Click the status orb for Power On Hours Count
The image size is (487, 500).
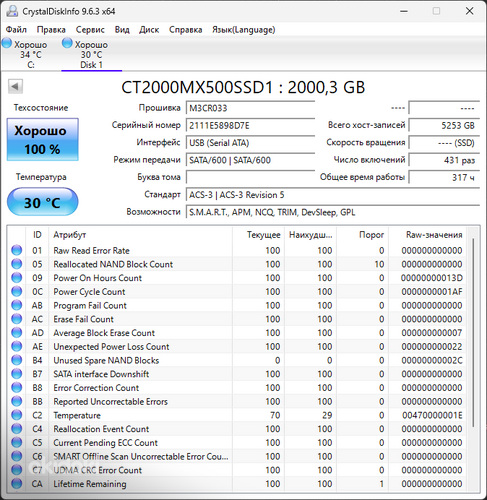pyautogui.click(x=16, y=278)
